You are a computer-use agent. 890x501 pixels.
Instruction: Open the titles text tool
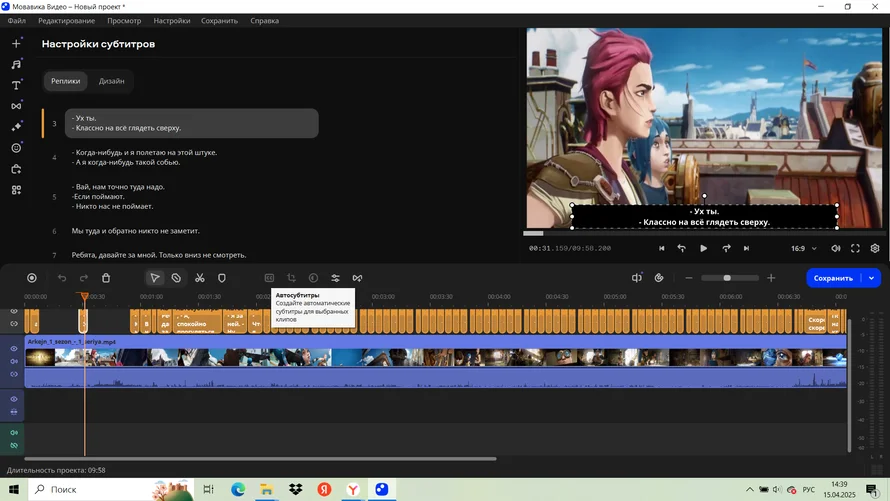click(16, 85)
